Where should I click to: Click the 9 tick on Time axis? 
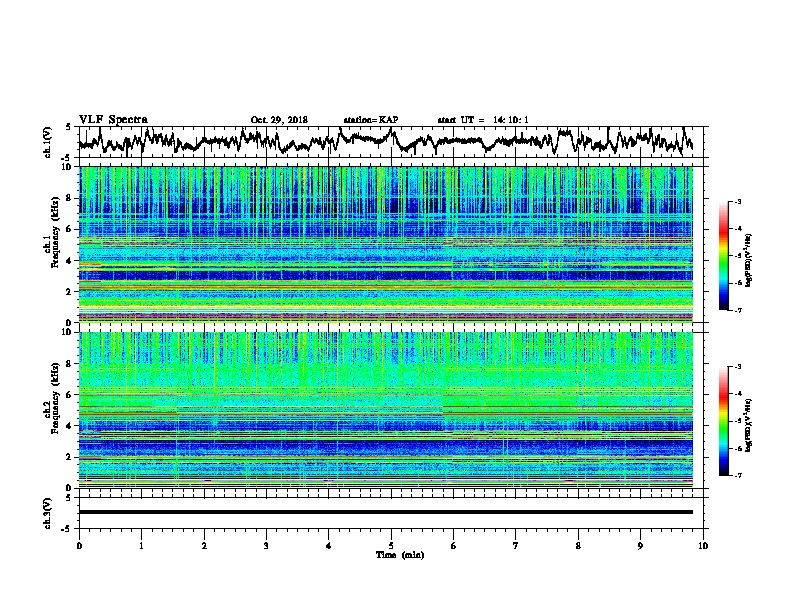pos(640,546)
